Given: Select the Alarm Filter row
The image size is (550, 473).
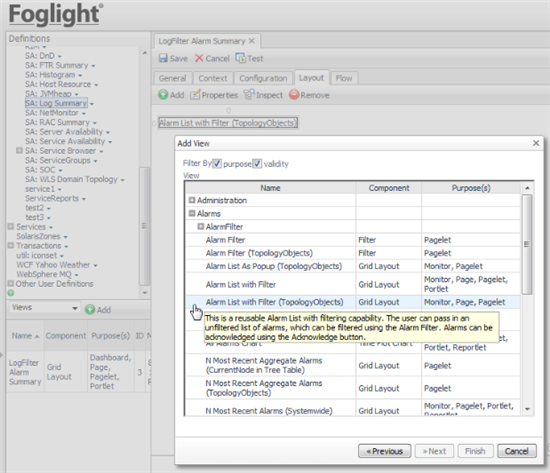Looking at the screenshot, I should 353,240.
